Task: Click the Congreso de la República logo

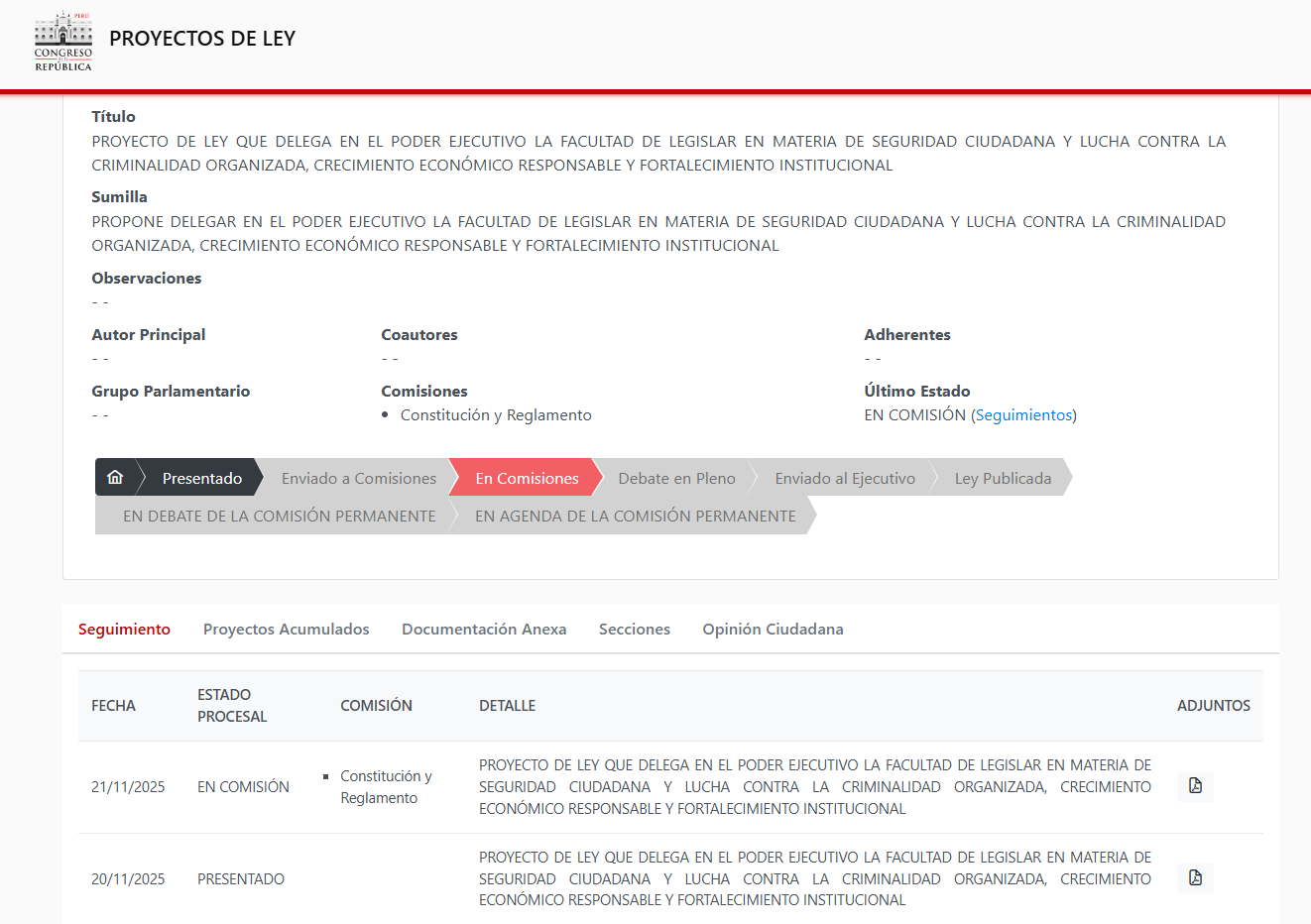Action: (x=62, y=42)
